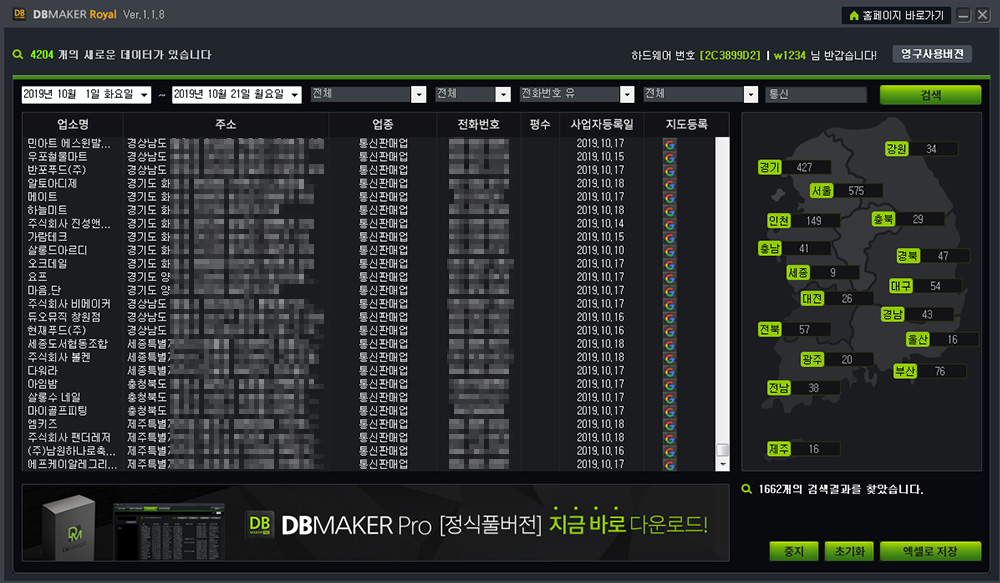Click Google map icon for 마음.단 row
This screenshot has height=583, width=1000.
coord(670,292)
